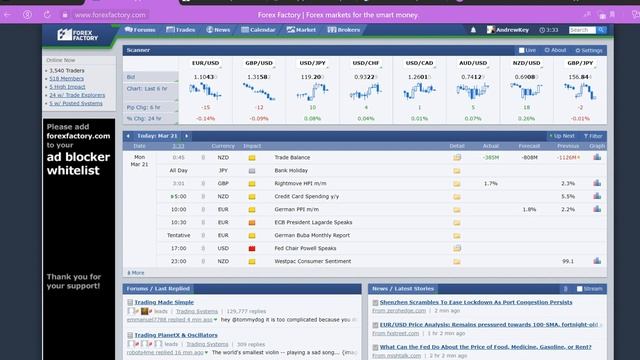Toggle alert for Lagarde Speaks 10:30 event

tap(203, 222)
